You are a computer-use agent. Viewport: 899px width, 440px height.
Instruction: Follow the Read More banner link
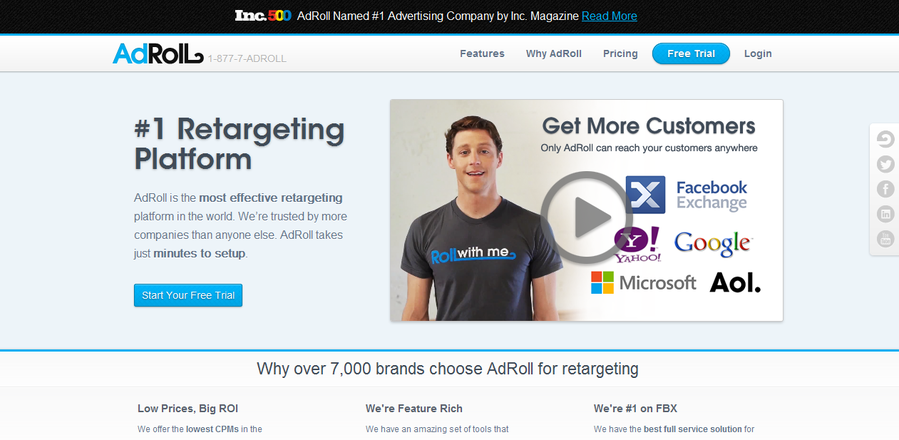tap(609, 16)
